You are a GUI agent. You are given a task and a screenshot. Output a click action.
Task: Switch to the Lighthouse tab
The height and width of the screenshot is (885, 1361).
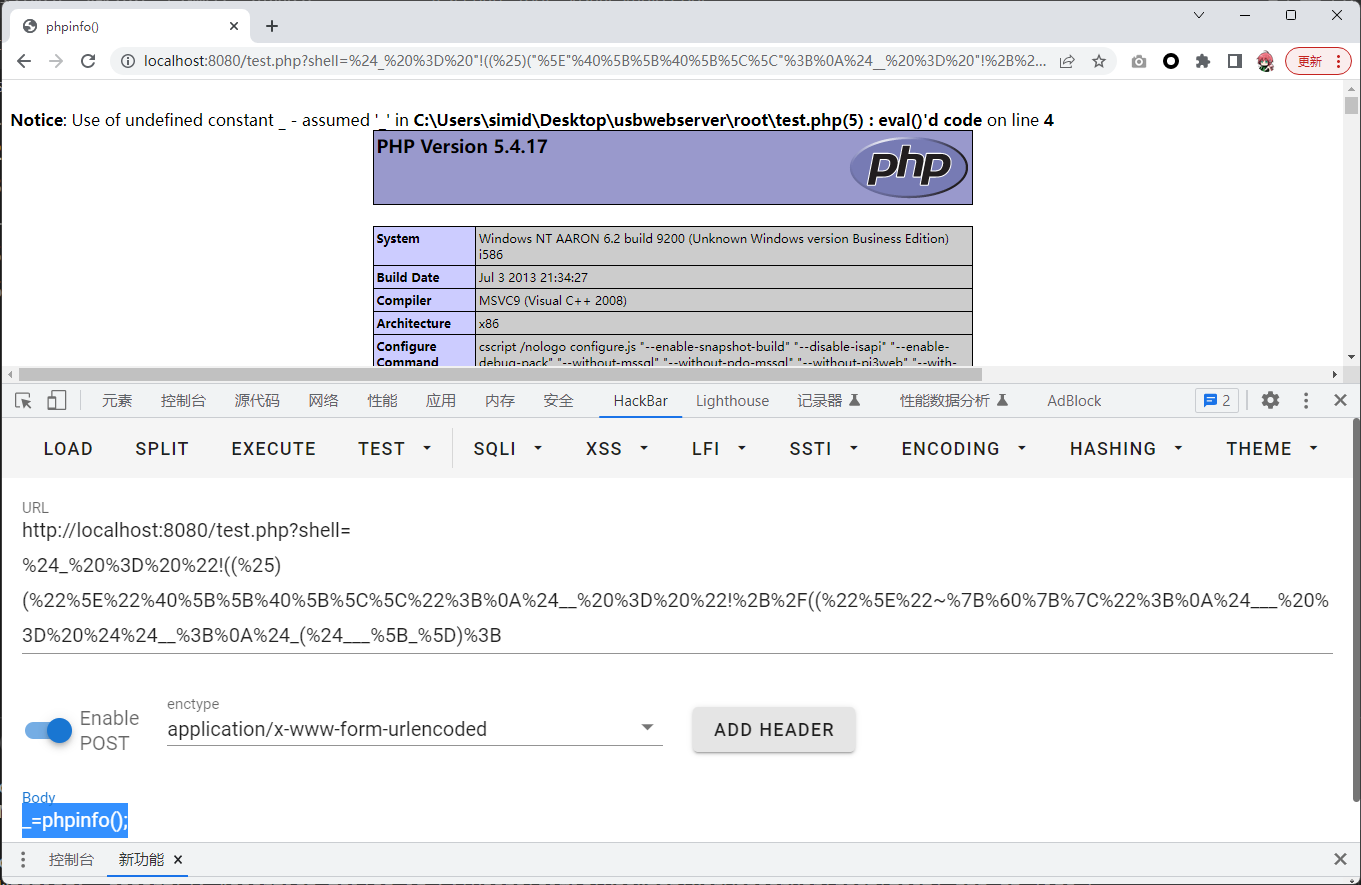click(732, 401)
